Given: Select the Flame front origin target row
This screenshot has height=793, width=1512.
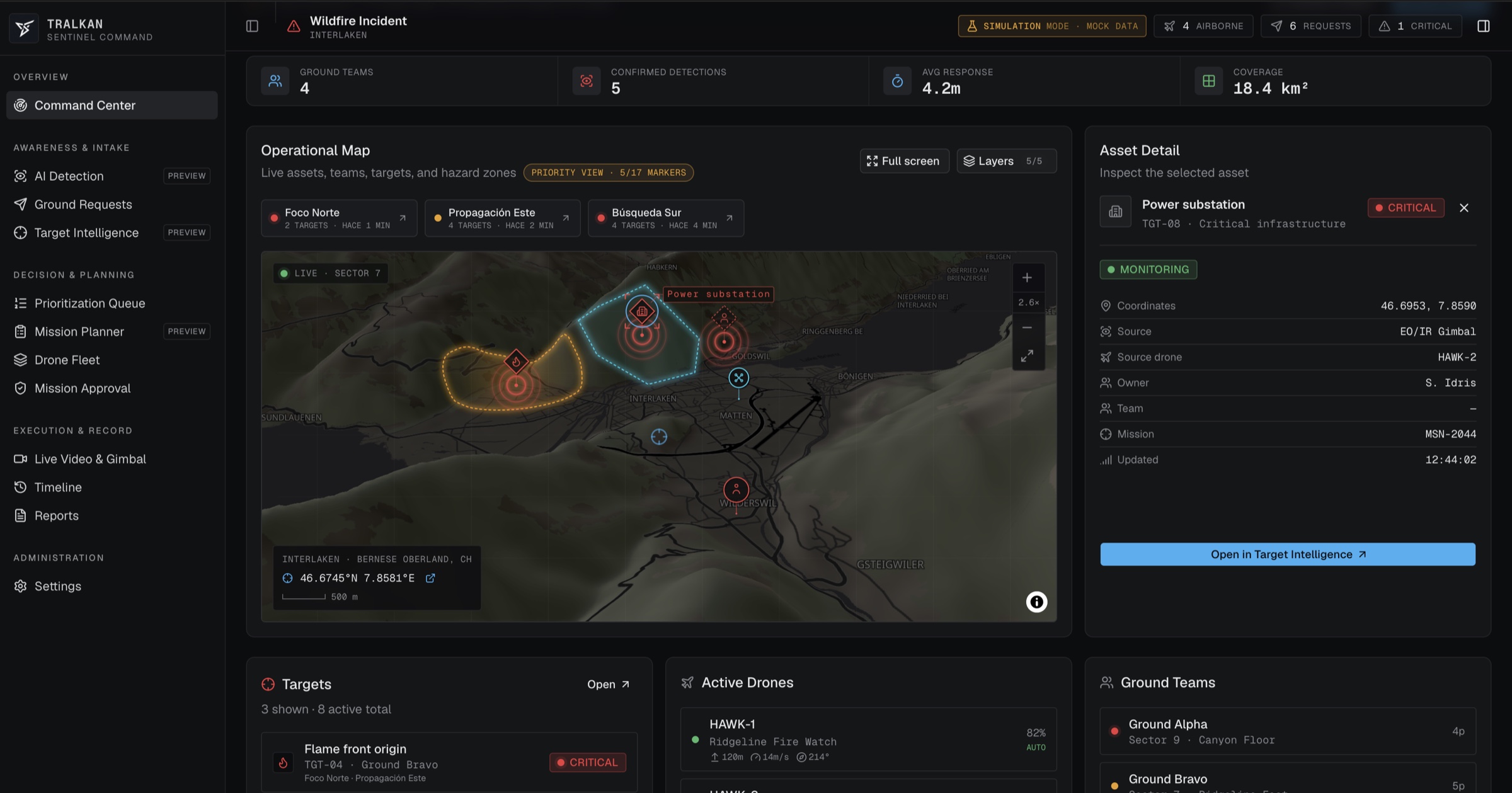Looking at the screenshot, I should coord(449,762).
